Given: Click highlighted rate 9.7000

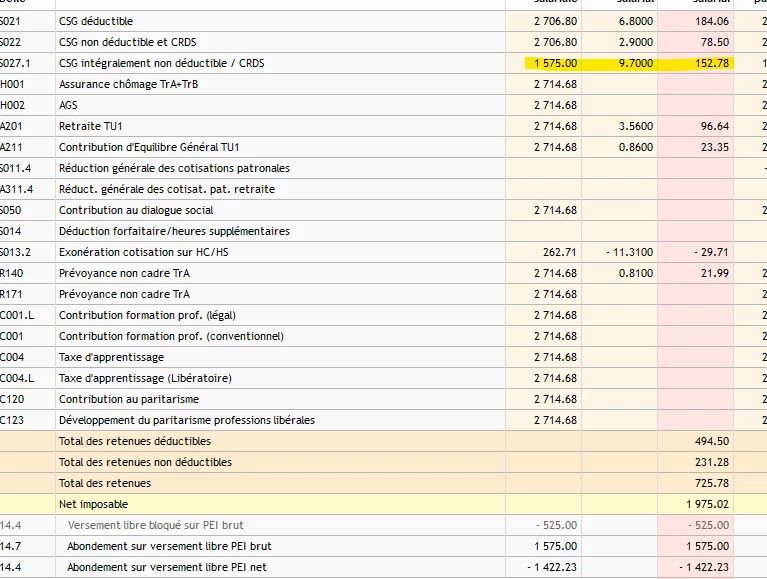Looking at the screenshot, I should click(x=635, y=63).
